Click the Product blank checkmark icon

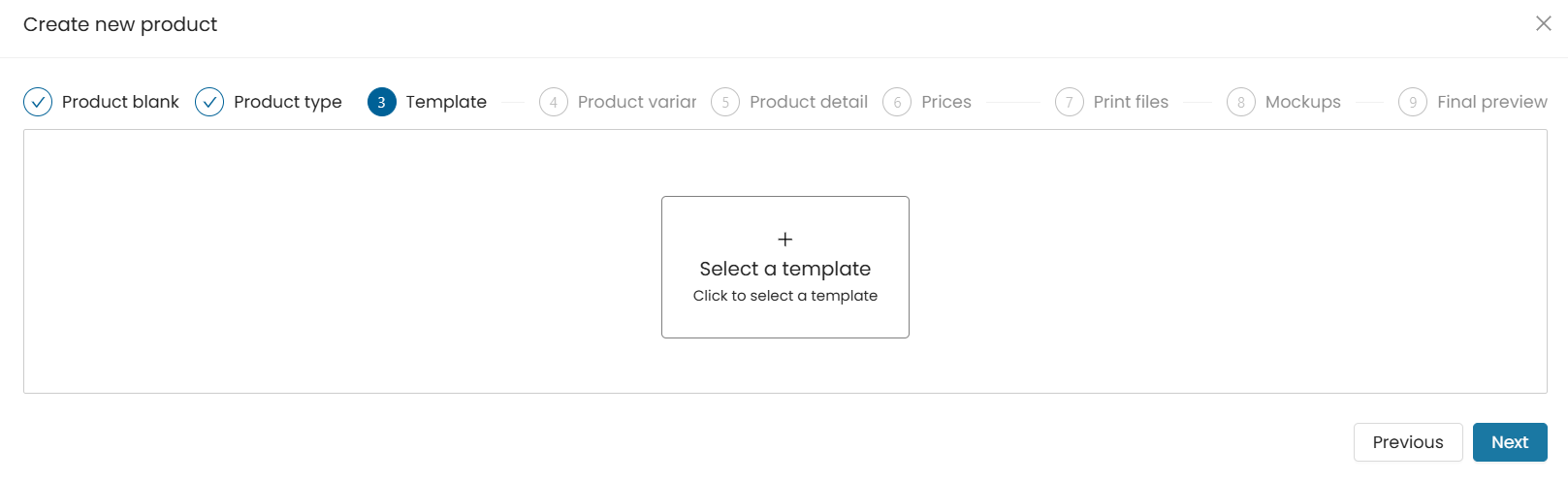point(38,102)
